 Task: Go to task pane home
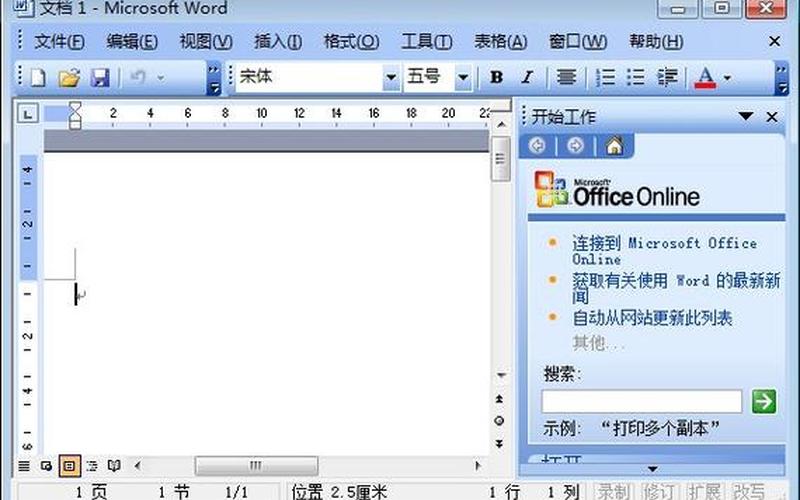(614, 146)
